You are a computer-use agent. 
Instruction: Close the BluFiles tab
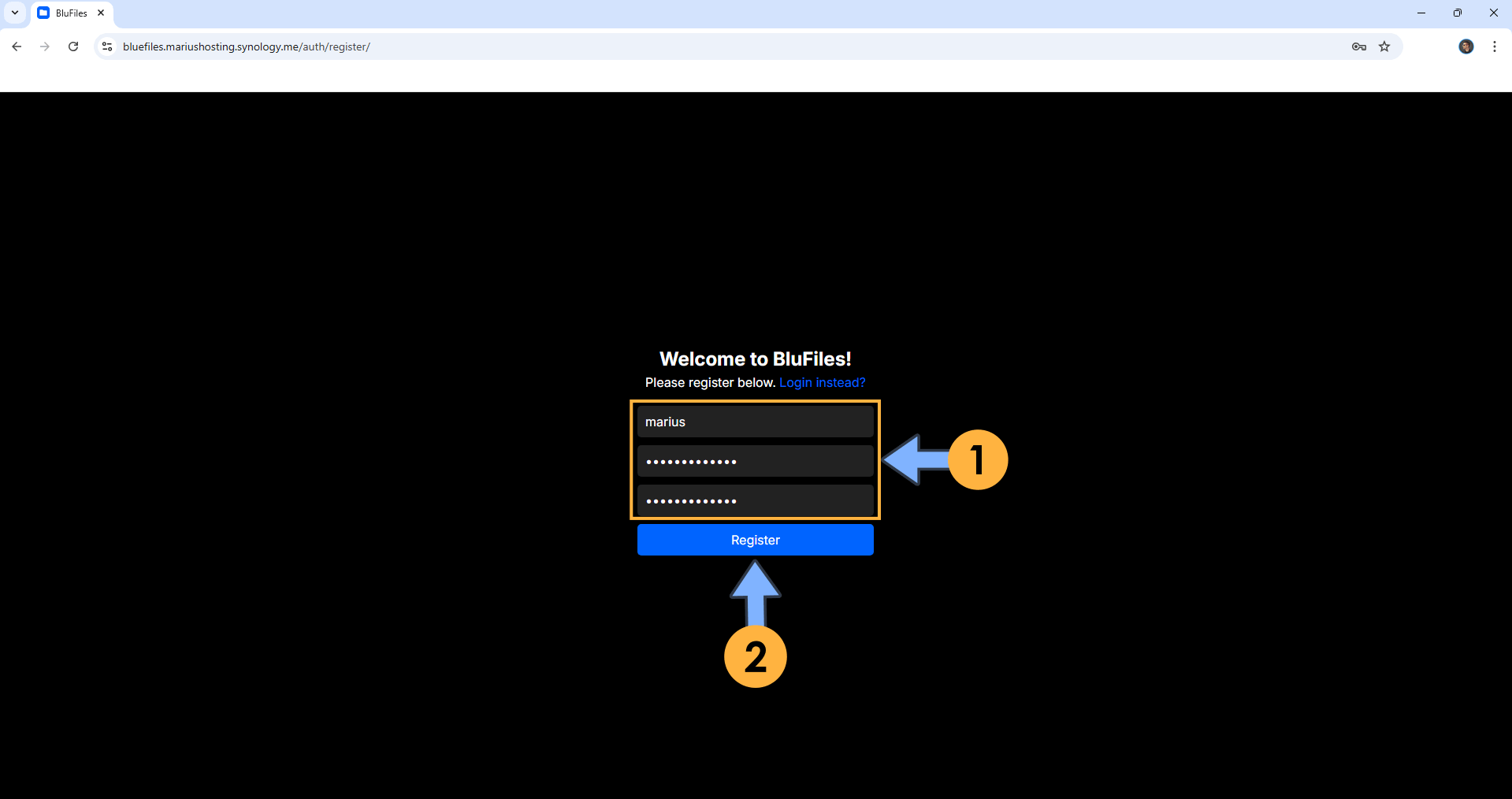click(101, 13)
